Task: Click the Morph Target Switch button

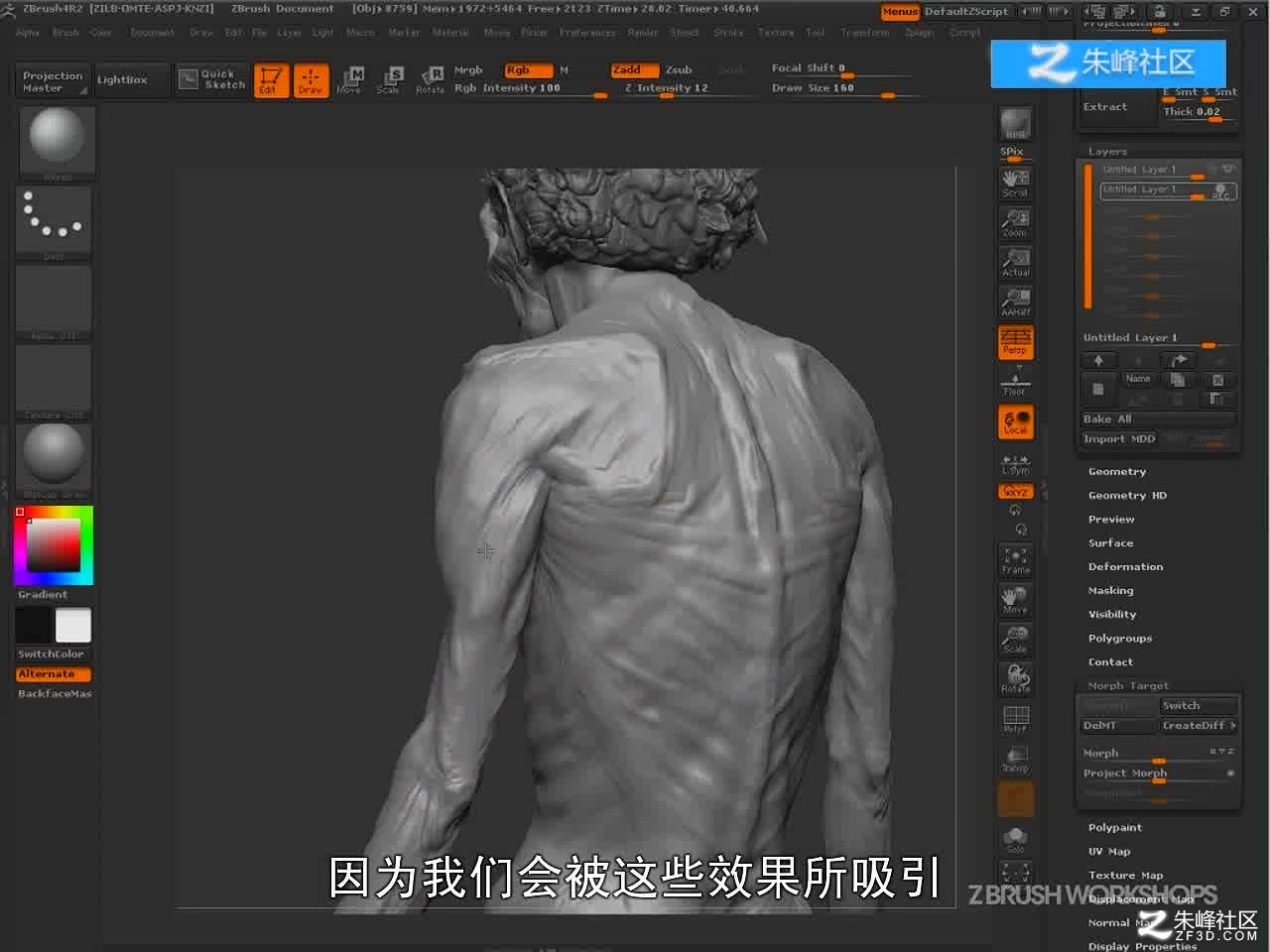Action: pyautogui.click(x=1199, y=706)
